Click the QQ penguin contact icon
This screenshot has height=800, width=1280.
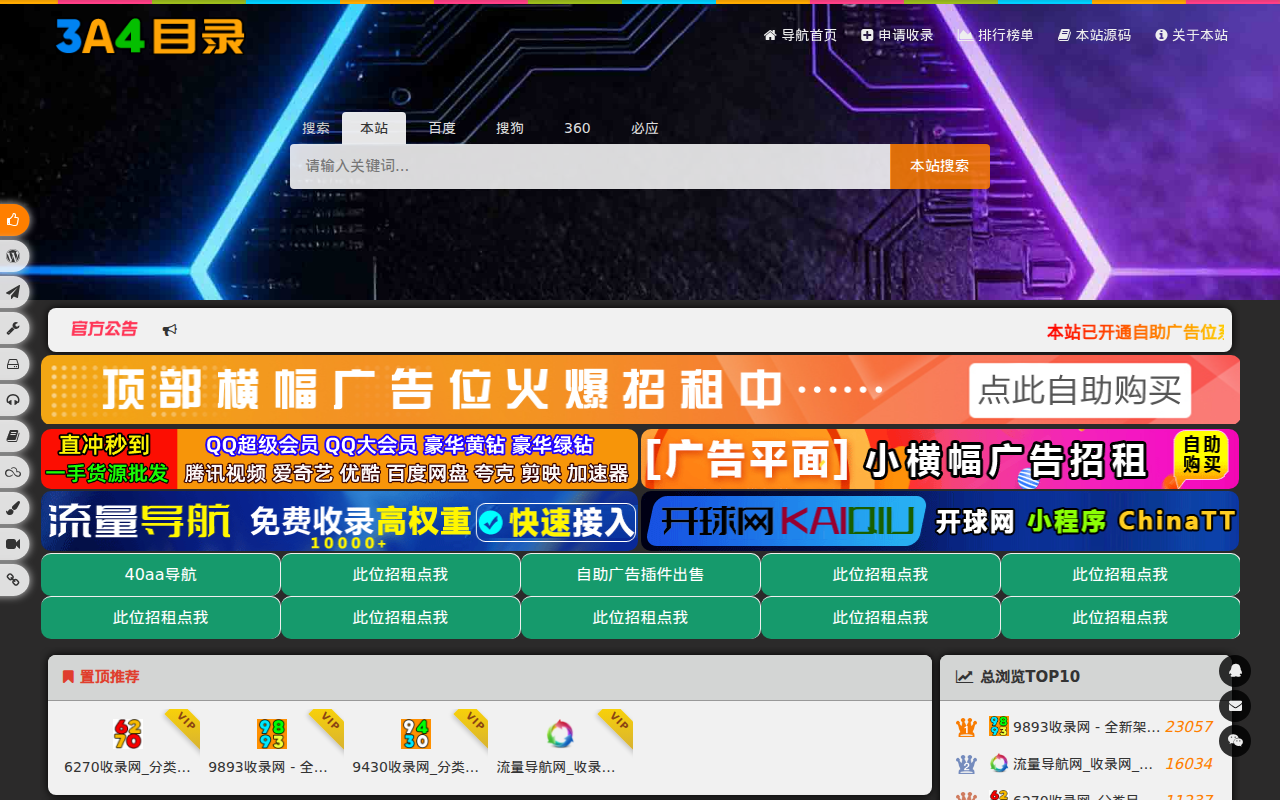1235,671
